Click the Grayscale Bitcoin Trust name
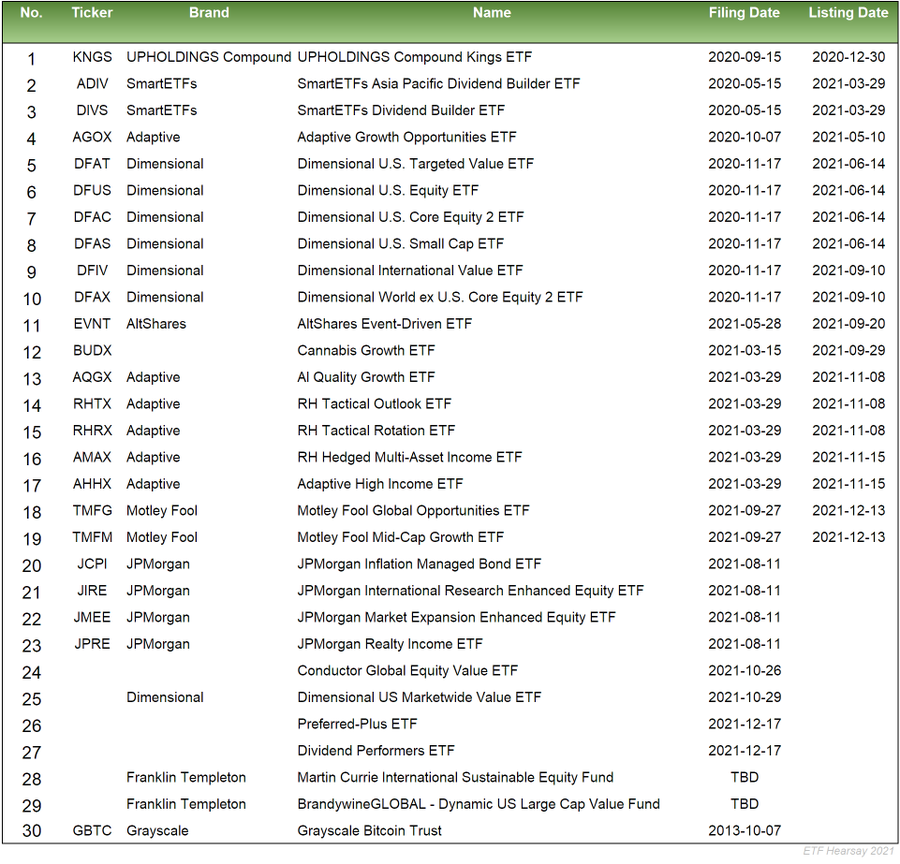 point(369,830)
